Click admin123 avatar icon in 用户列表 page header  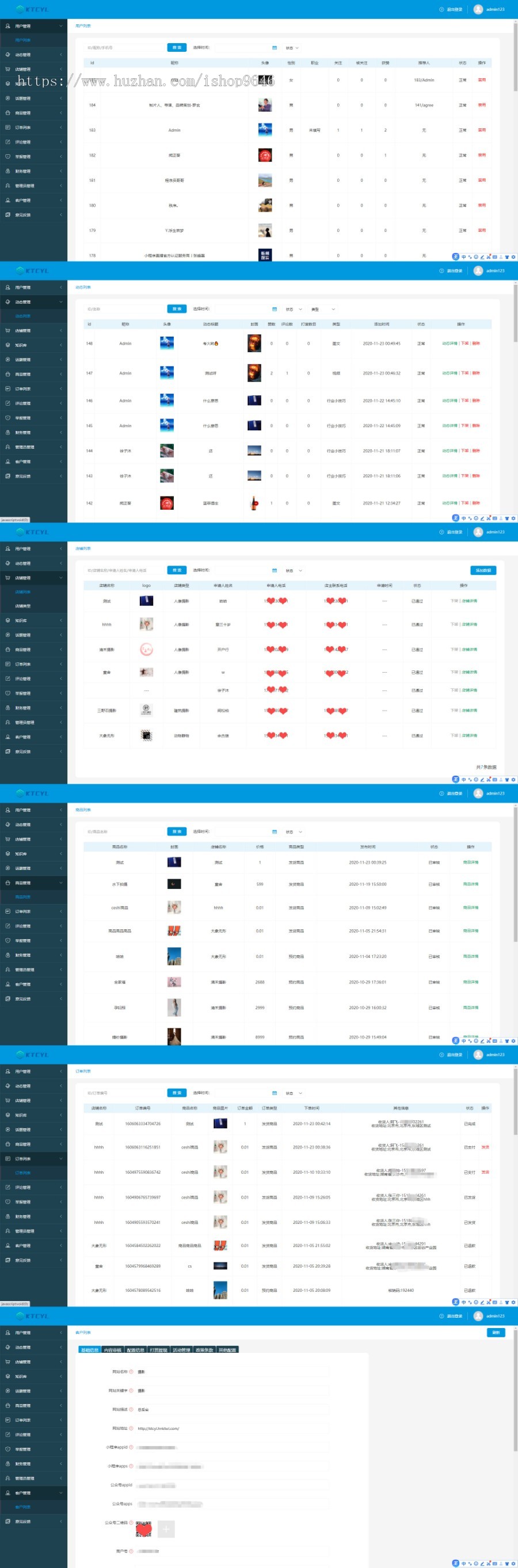coord(478,9)
